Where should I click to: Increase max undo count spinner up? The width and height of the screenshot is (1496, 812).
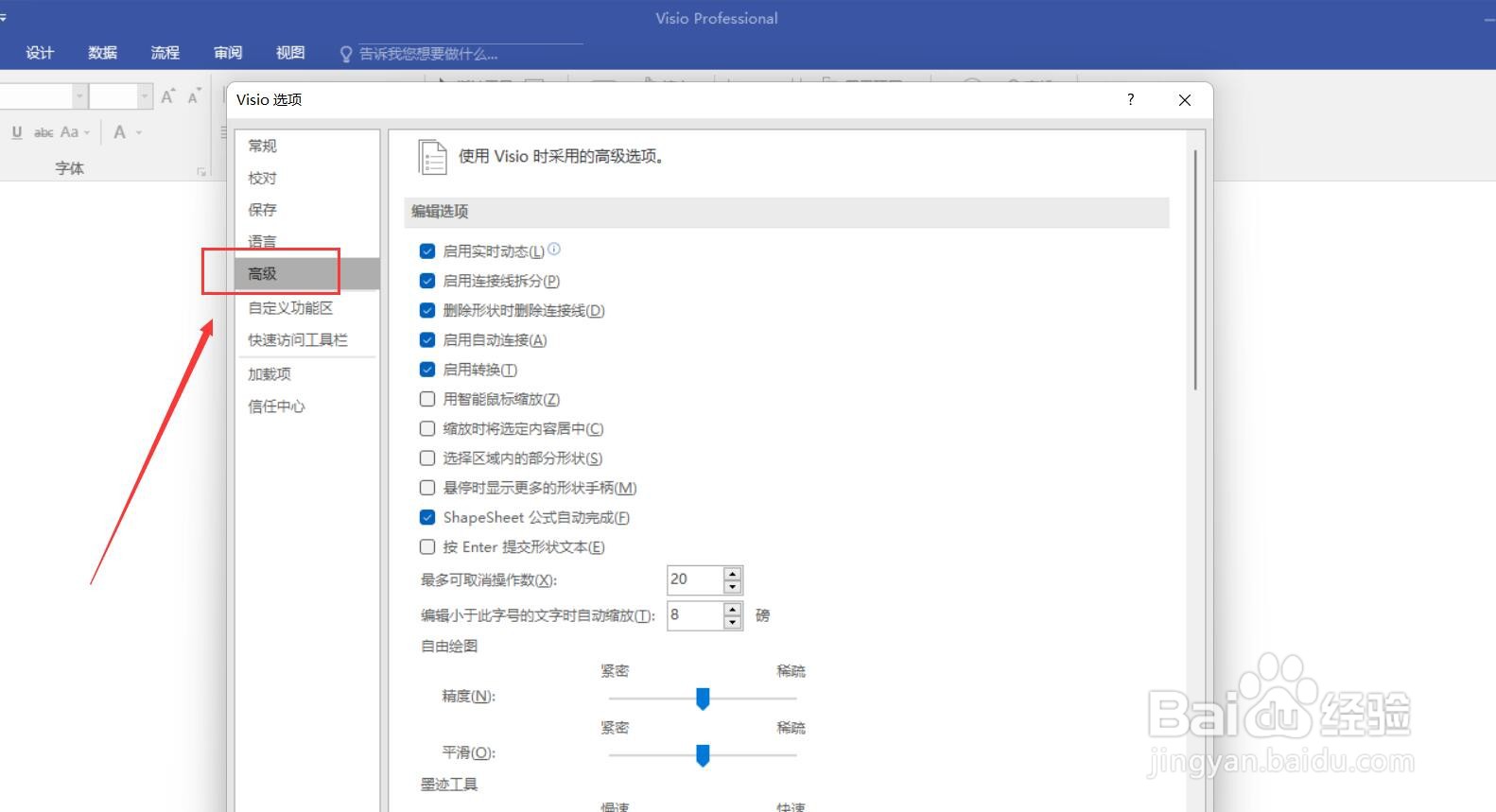click(732, 573)
